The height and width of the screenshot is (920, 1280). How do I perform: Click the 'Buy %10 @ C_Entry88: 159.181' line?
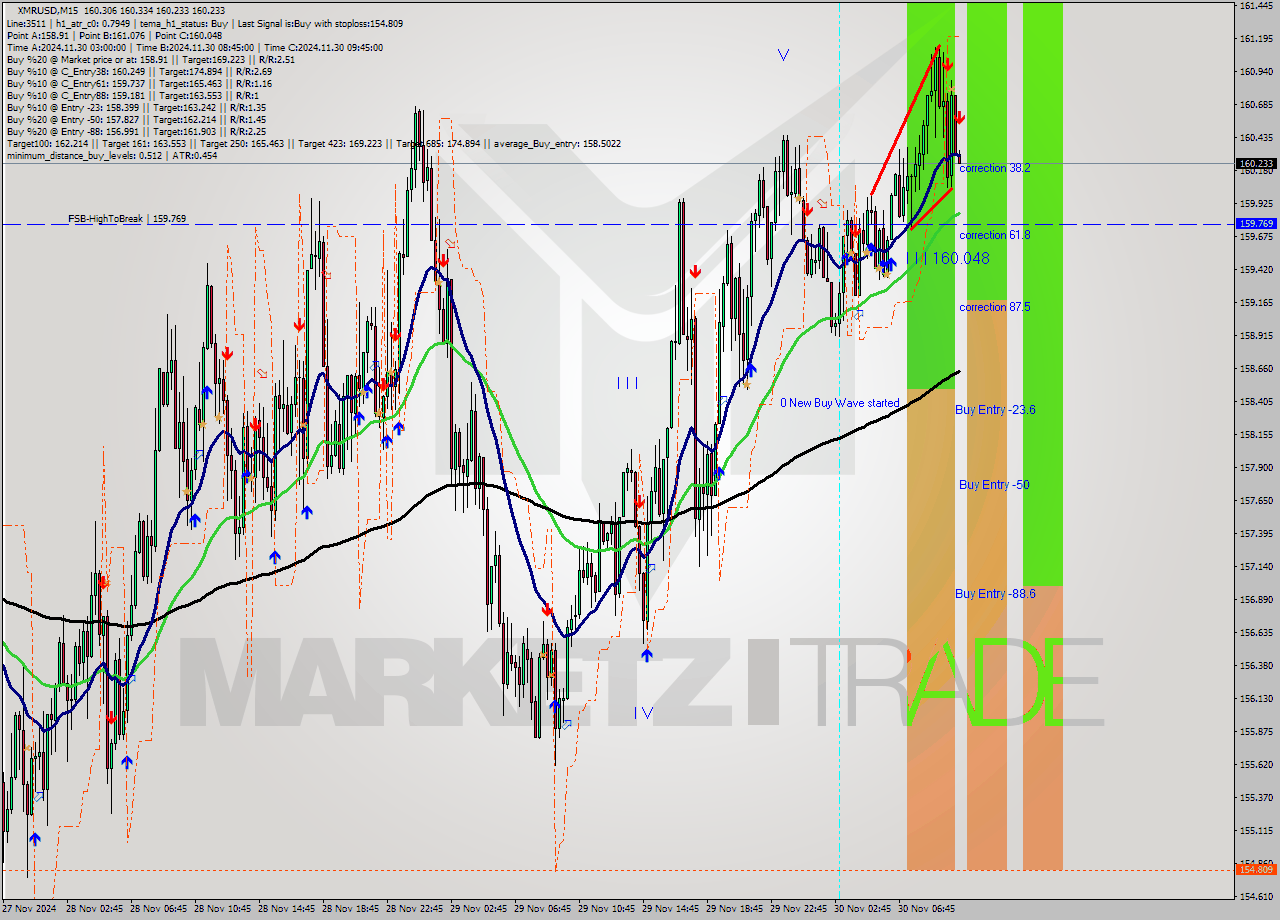132,95
